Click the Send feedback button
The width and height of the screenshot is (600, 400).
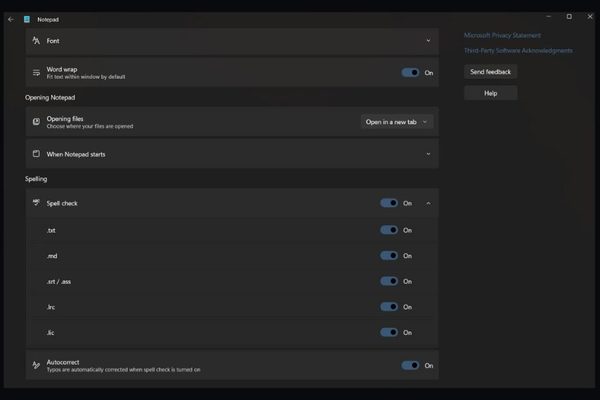[x=491, y=72]
